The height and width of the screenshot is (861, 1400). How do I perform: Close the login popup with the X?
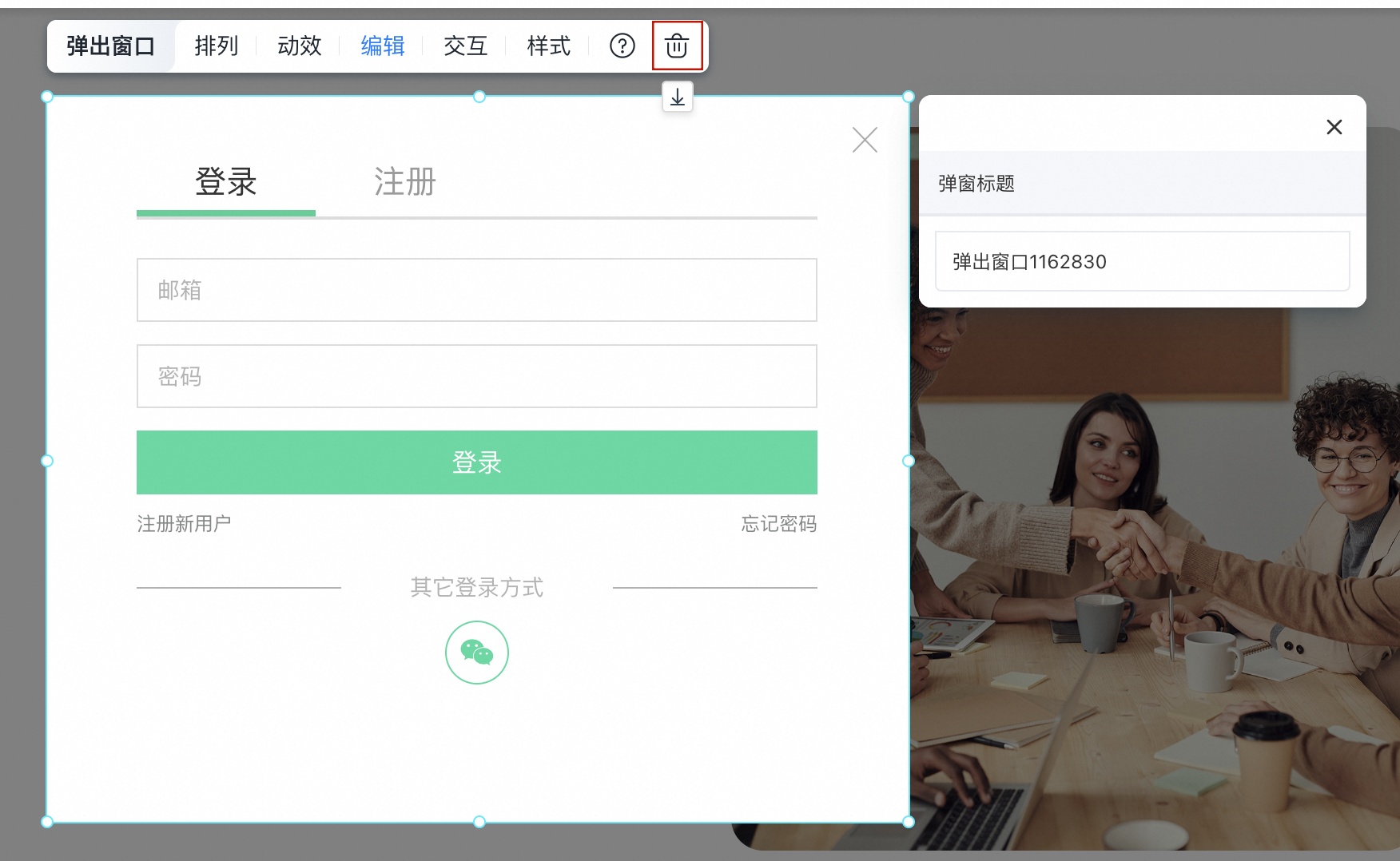point(865,140)
